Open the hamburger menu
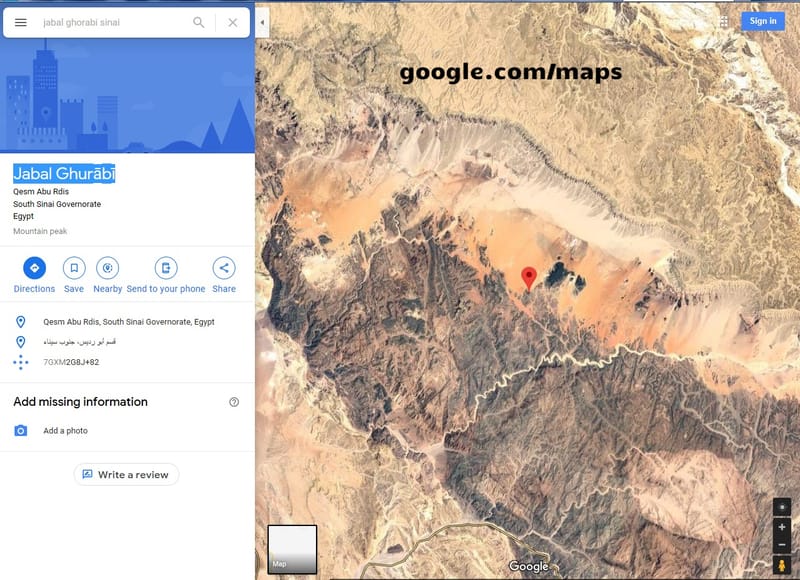The image size is (800, 580). click(x=19, y=22)
